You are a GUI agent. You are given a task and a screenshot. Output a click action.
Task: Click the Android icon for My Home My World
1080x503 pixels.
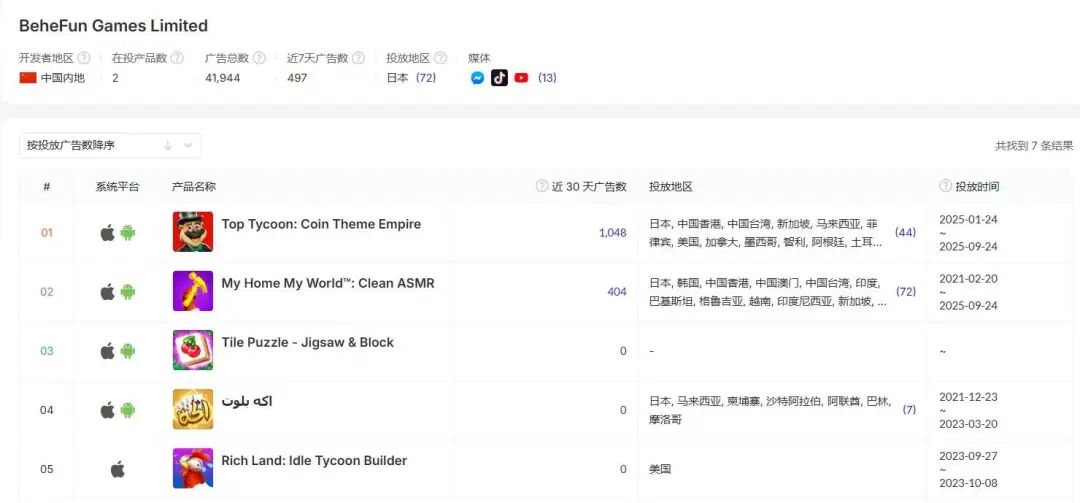pyautogui.click(x=128, y=292)
